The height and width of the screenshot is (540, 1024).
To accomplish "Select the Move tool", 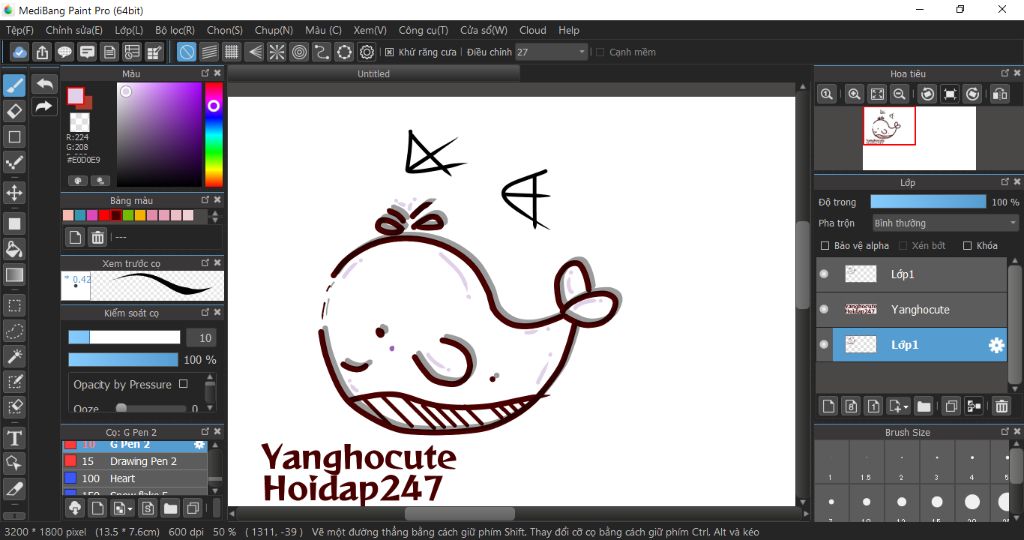I will tap(14, 193).
